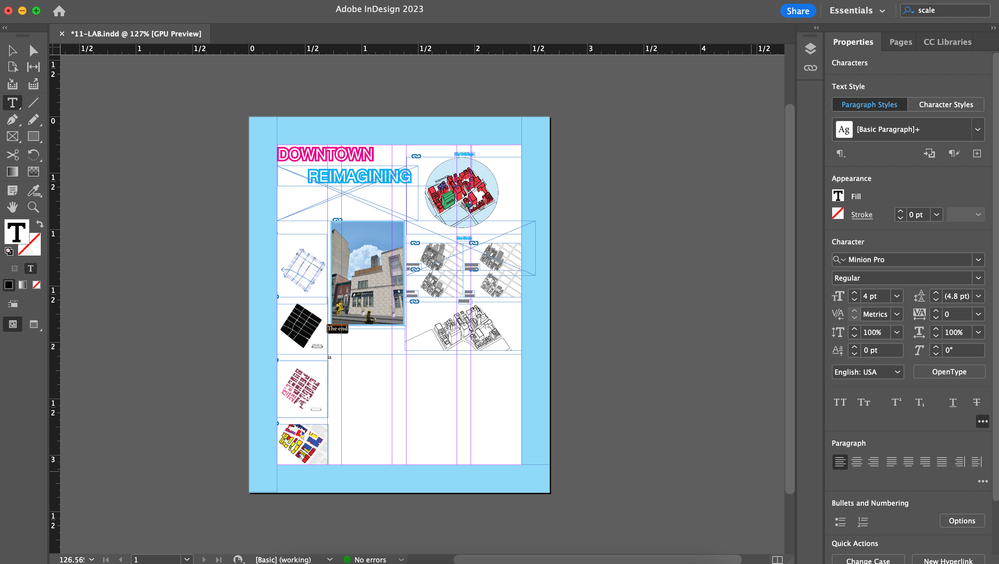Activate the Type tool

pos(12,102)
